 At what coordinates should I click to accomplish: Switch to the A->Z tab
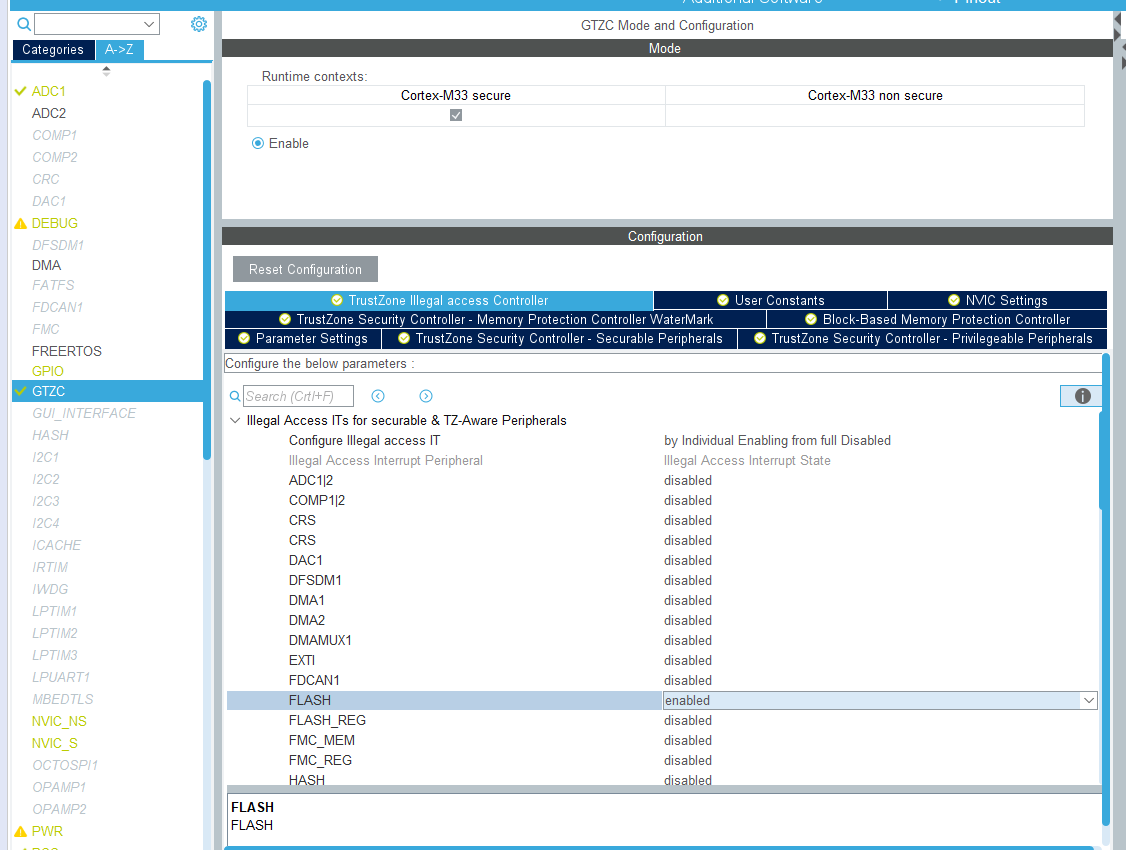tap(119, 48)
